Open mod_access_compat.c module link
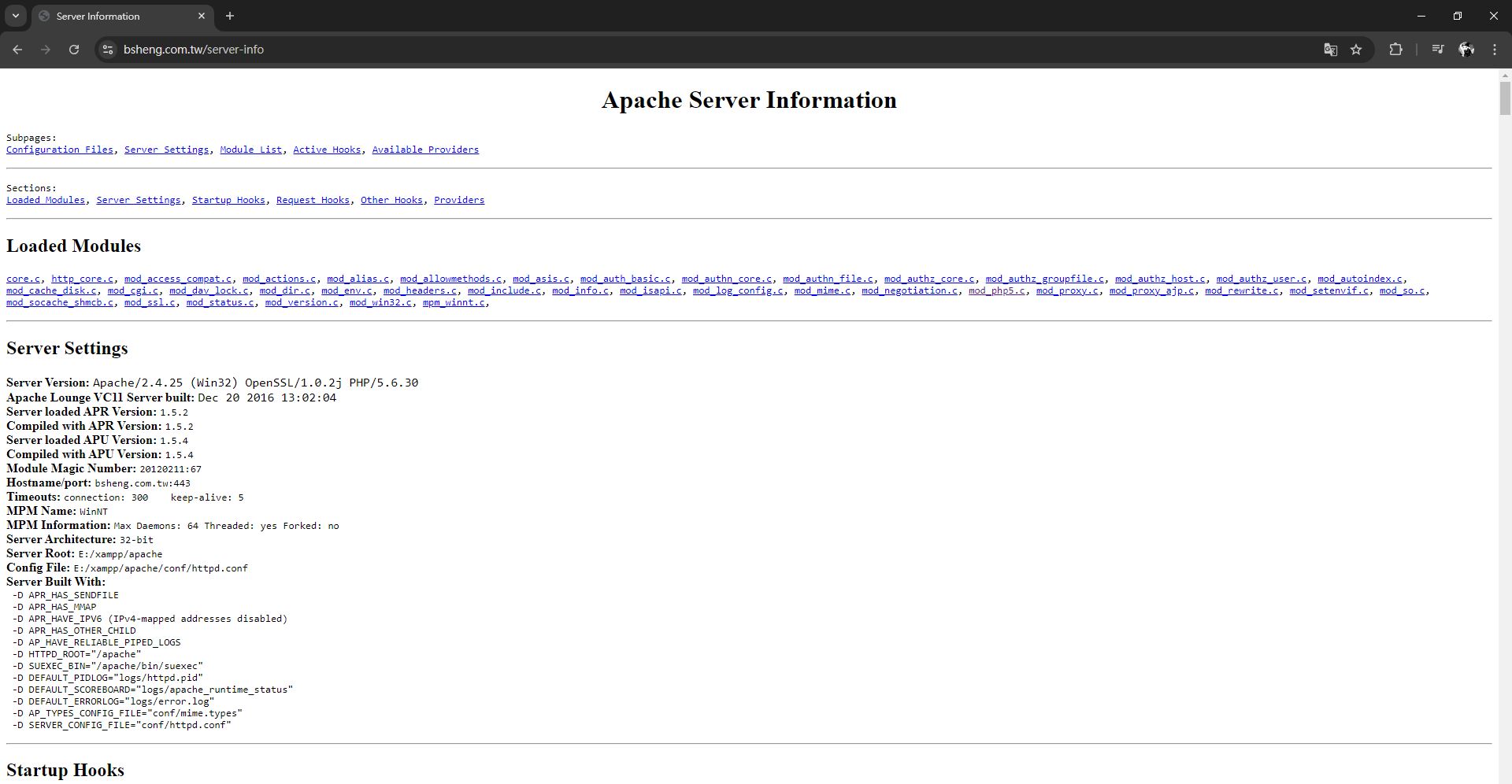This screenshot has height=784, width=1512. pyautogui.click(x=178, y=279)
